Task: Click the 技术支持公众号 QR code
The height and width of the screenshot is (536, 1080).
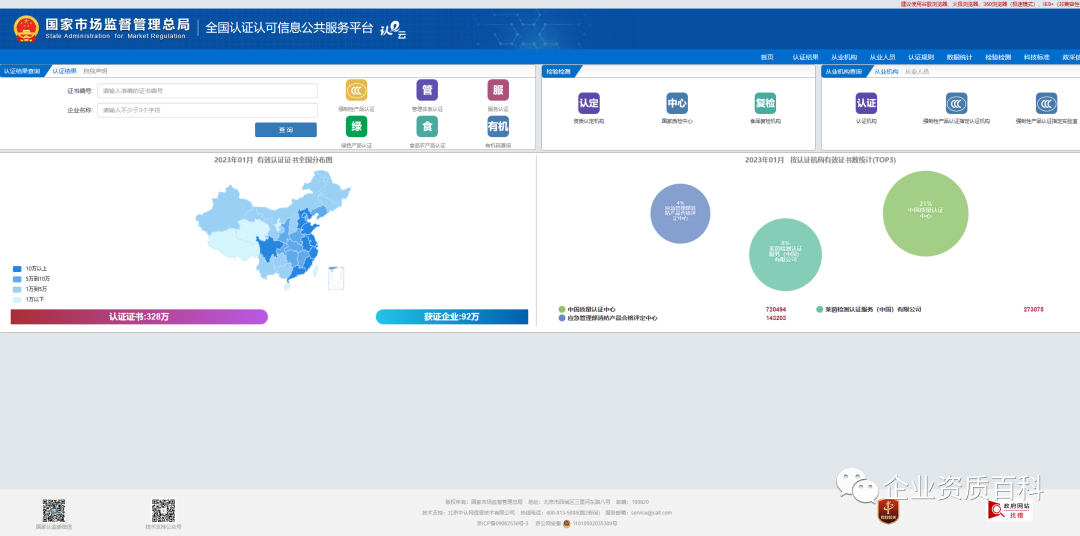Action: 163,511
